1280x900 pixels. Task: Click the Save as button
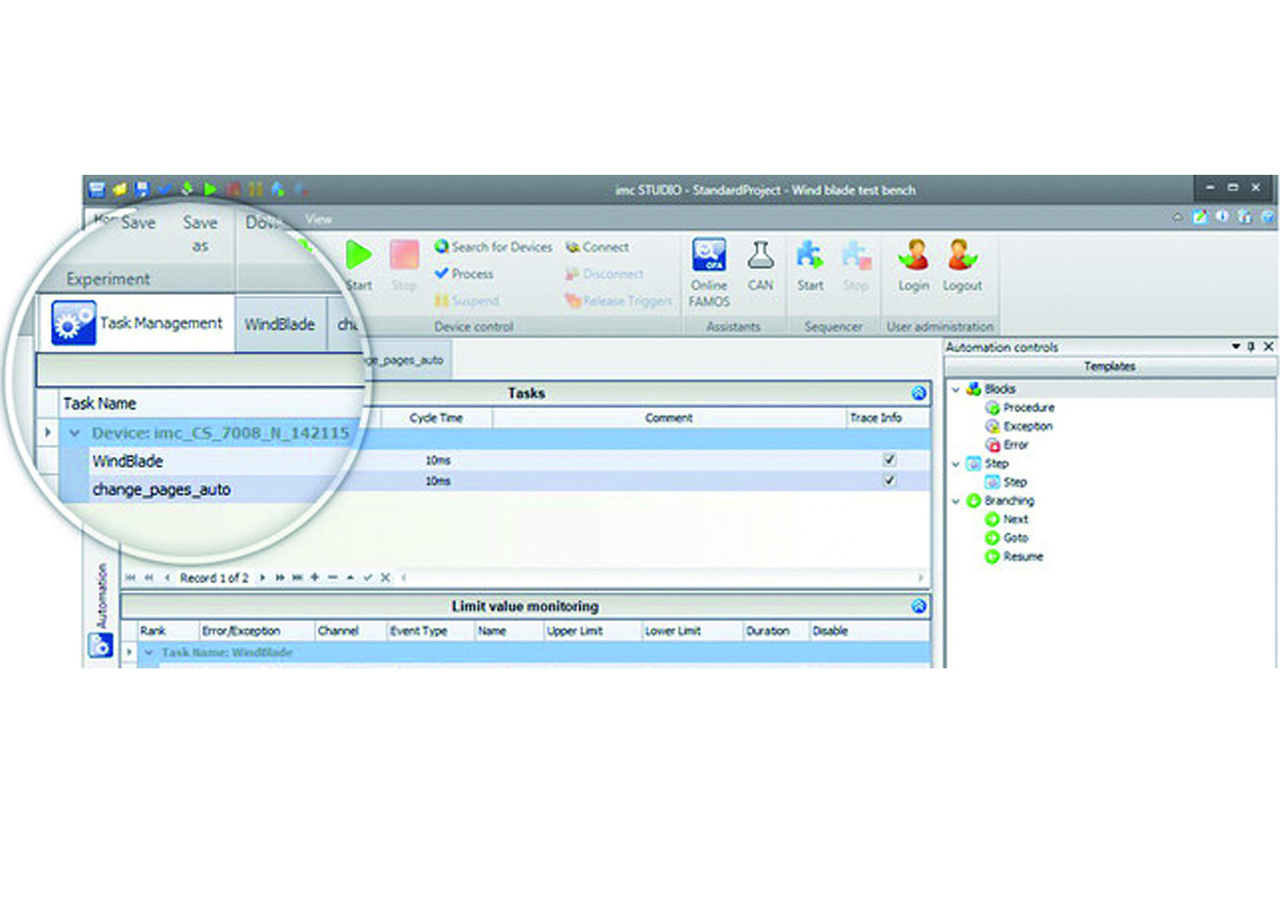point(200,234)
